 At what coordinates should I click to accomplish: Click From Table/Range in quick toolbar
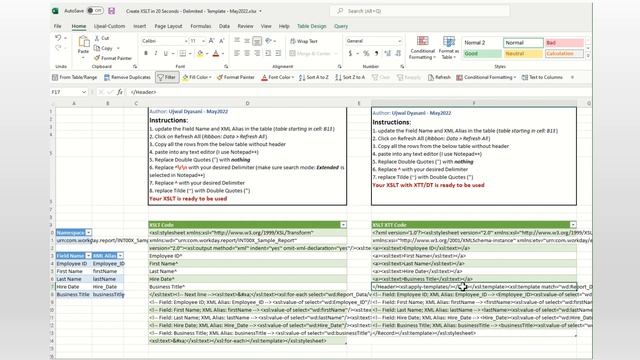pos(75,77)
